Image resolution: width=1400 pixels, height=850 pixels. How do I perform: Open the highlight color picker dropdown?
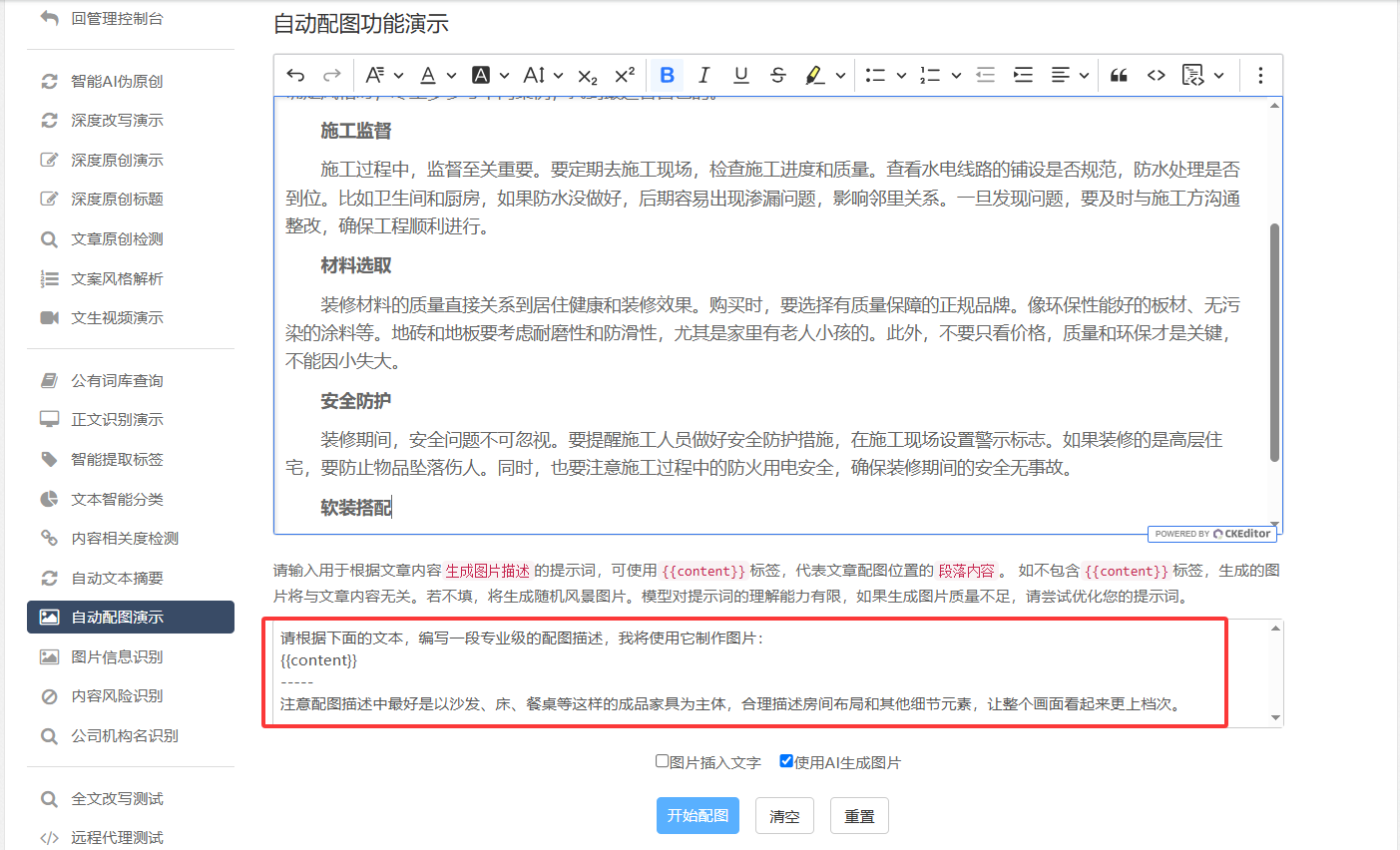pos(840,75)
